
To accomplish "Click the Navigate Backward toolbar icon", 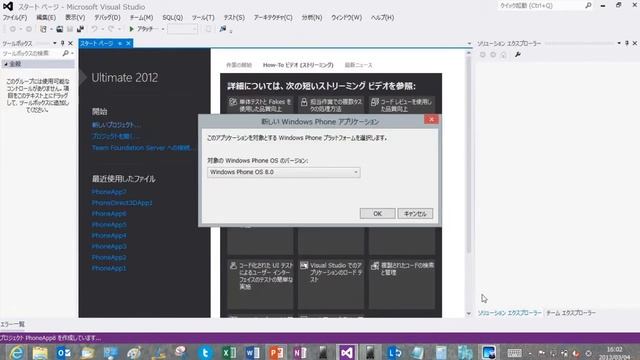I will pyautogui.click(x=13, y=29).
